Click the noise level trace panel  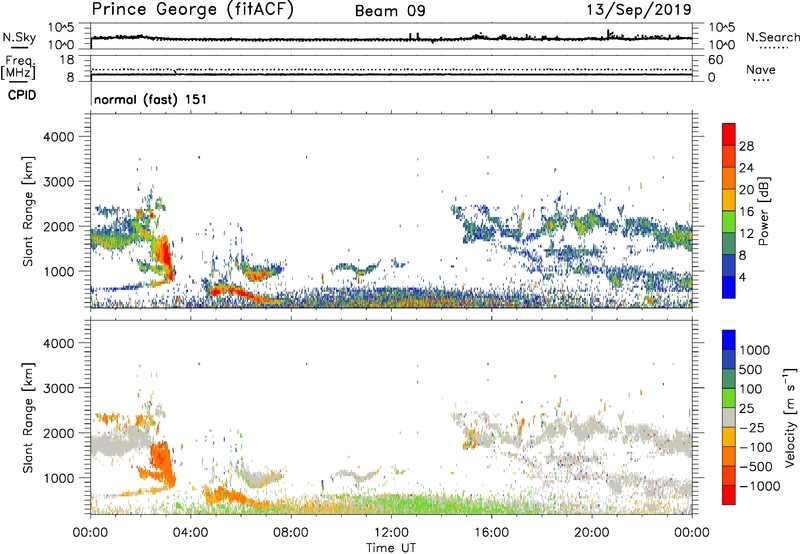pos(391,36)
